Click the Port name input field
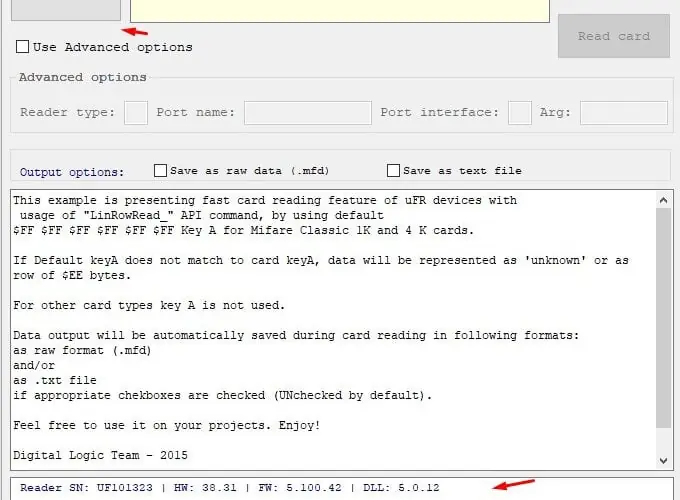The image size is (680, 500). point(307,113)
